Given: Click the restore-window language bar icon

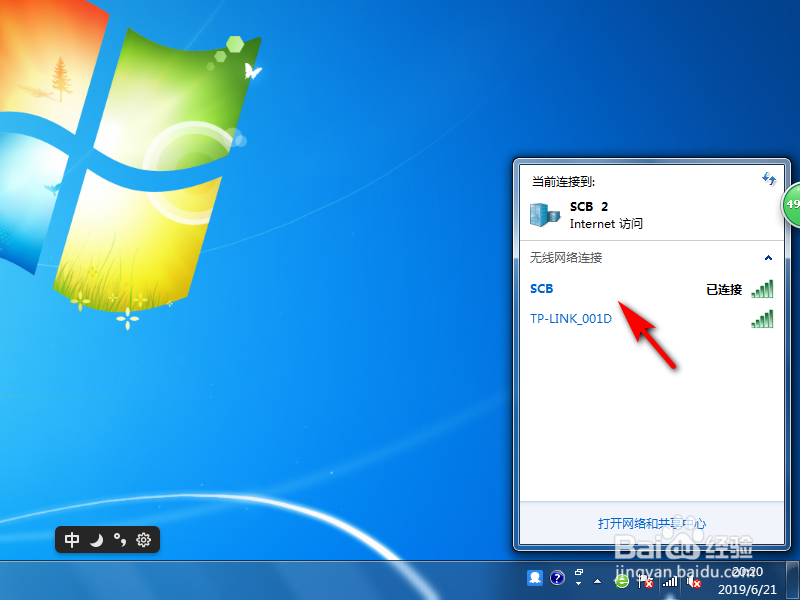Looking at the screenshot, I should click(579, 572).
